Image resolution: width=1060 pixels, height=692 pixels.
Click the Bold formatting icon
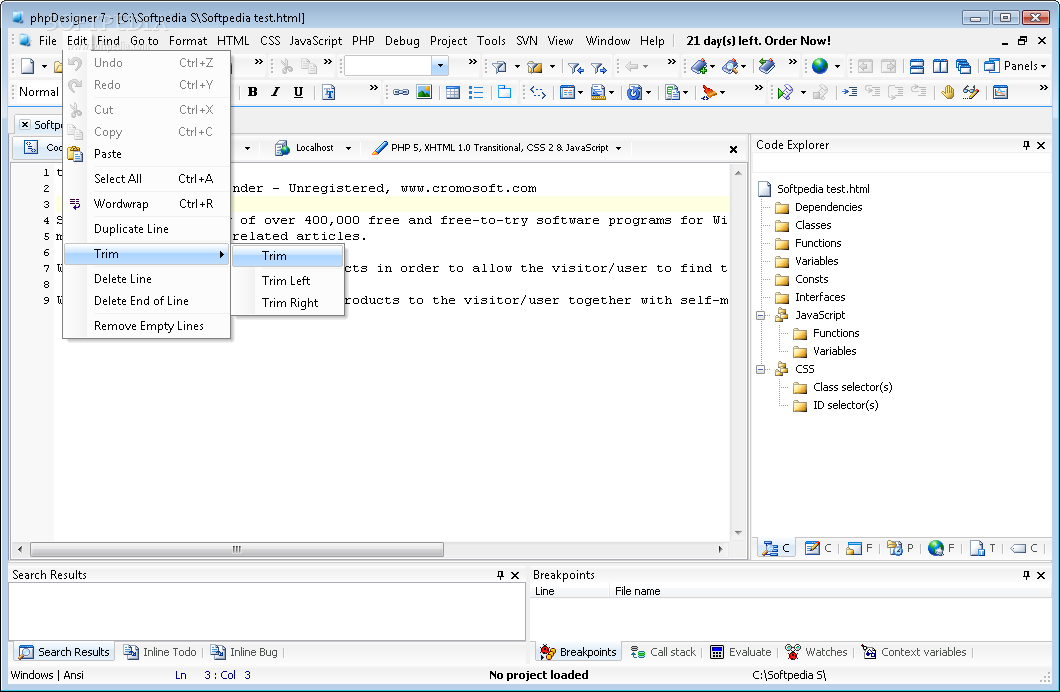[x=253, y=92]
